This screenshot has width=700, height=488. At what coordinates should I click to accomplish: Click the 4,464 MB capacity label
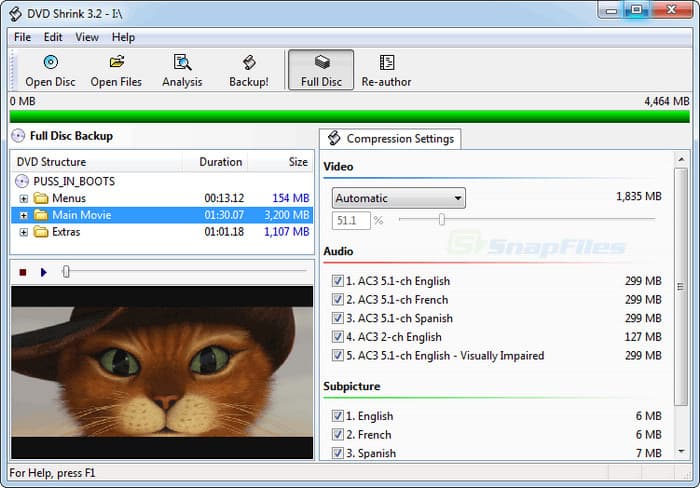click(667, 101)
